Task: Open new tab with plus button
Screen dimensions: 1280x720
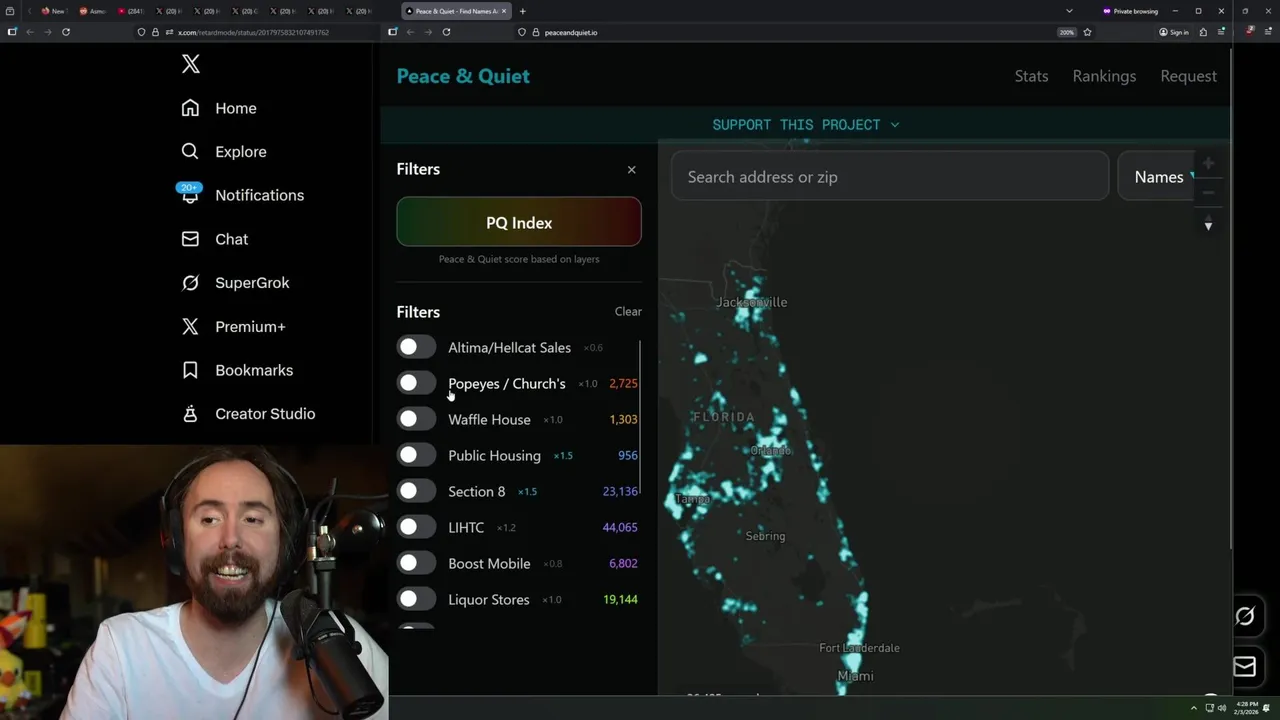Action: [x=522, y=11]
